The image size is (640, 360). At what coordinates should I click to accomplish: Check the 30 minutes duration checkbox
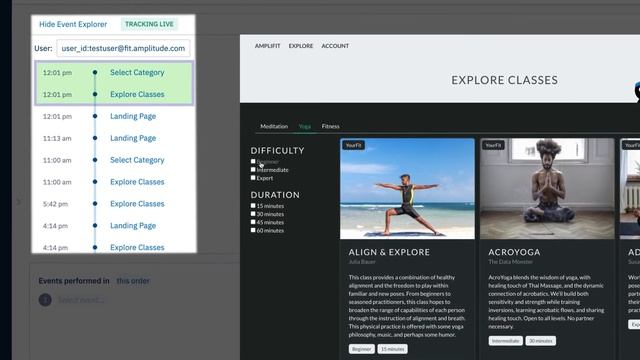point(253,213)
